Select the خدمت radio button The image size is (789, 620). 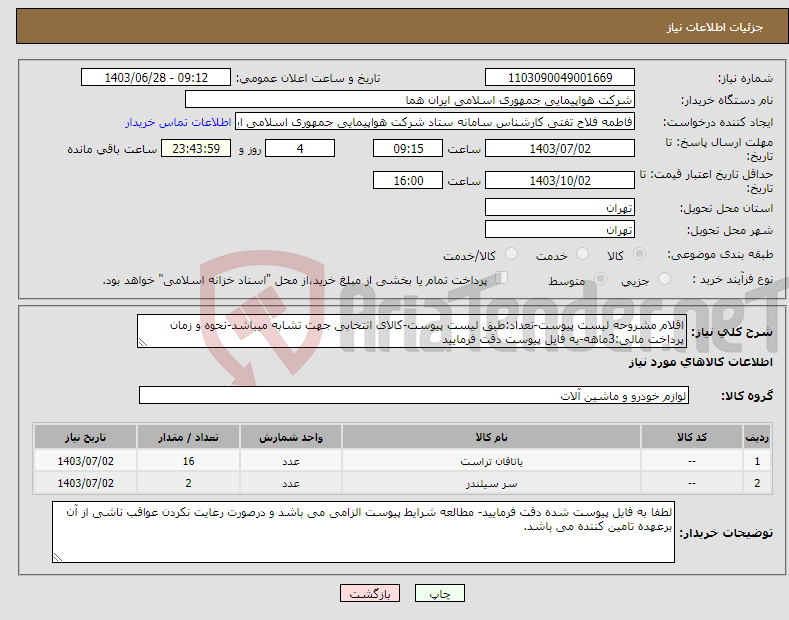tap(582, 254)
